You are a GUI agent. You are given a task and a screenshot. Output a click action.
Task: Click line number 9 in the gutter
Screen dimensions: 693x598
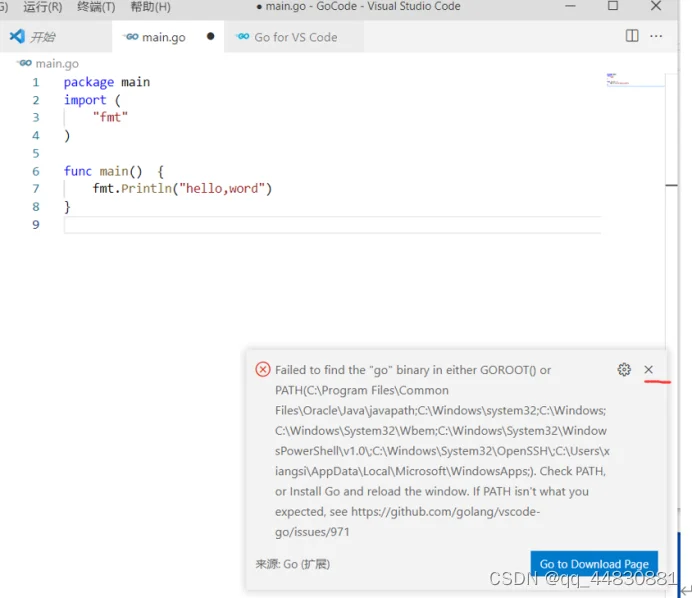36,225
